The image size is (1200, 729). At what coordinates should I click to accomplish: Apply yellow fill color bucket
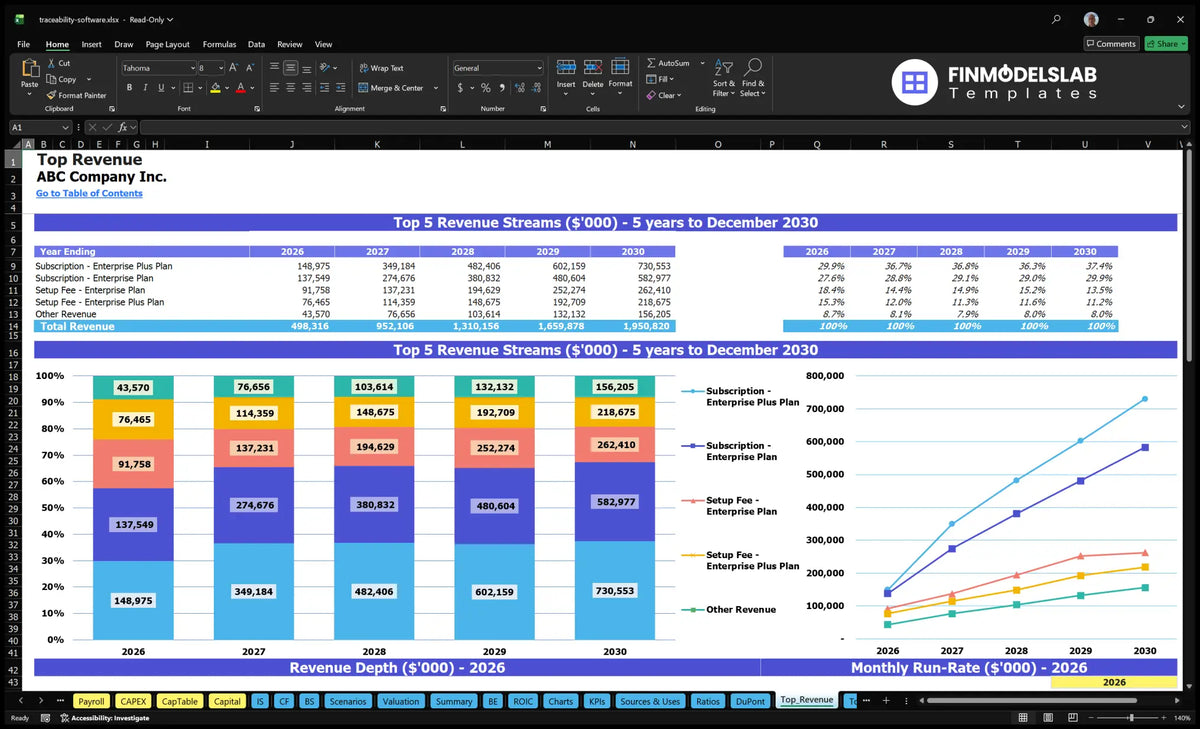[x=215, y=88]
